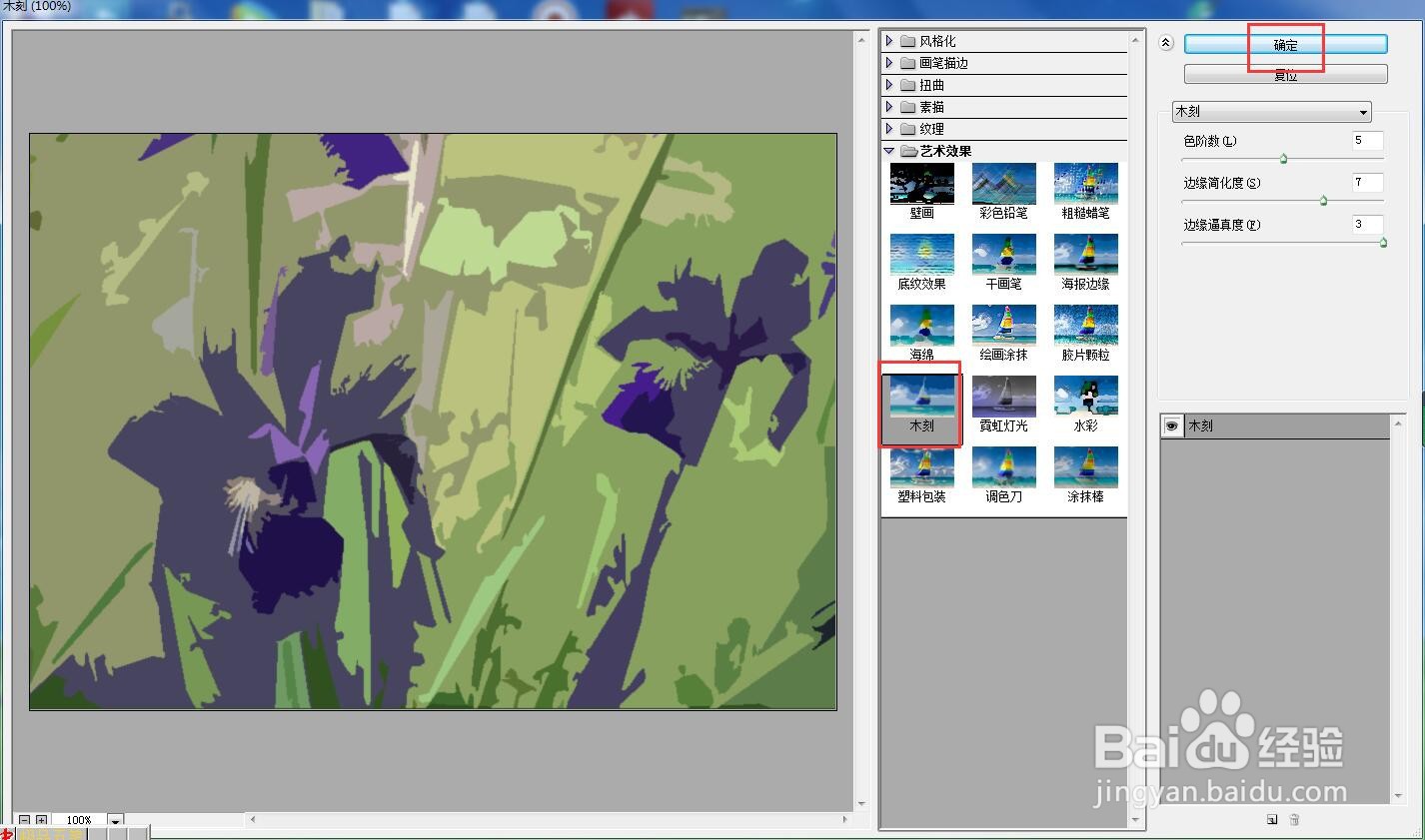Click the 复位 reset button
The width and height of the screenshot is (1425, 840).
(x=1285, y=75)
